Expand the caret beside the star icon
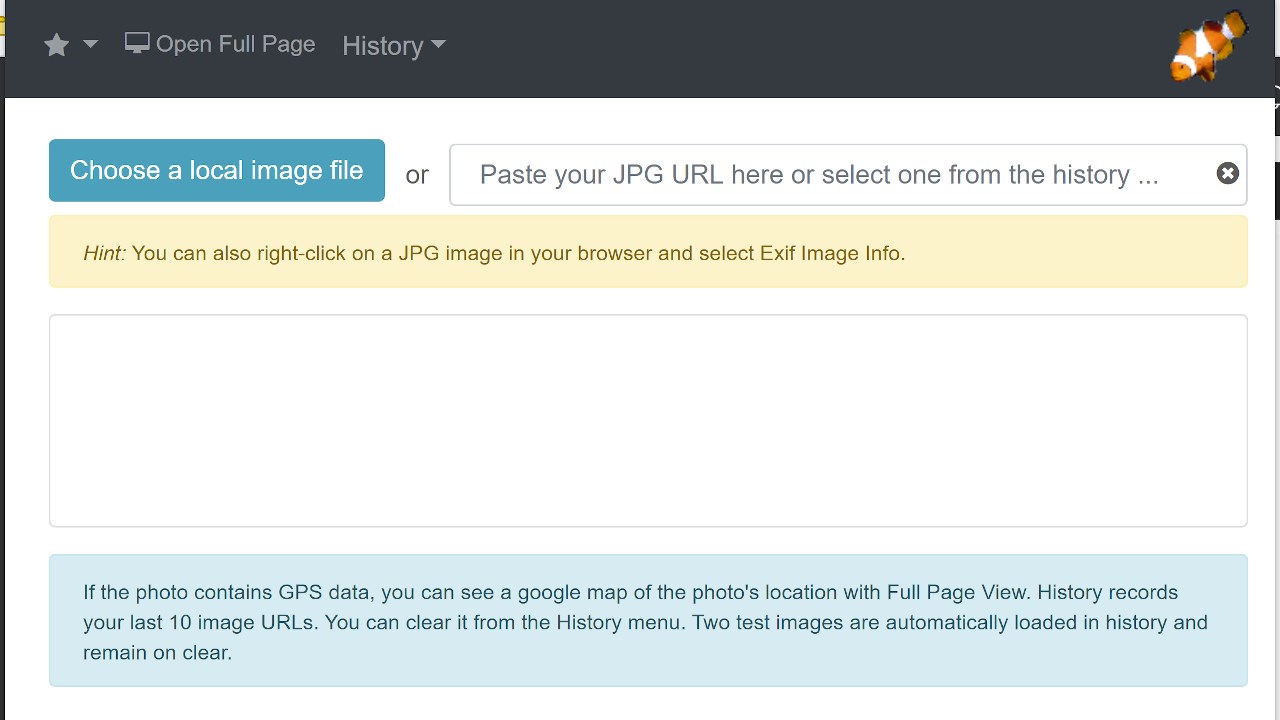The width and height of the screenshot is (1280, 720). pos(90,44)
